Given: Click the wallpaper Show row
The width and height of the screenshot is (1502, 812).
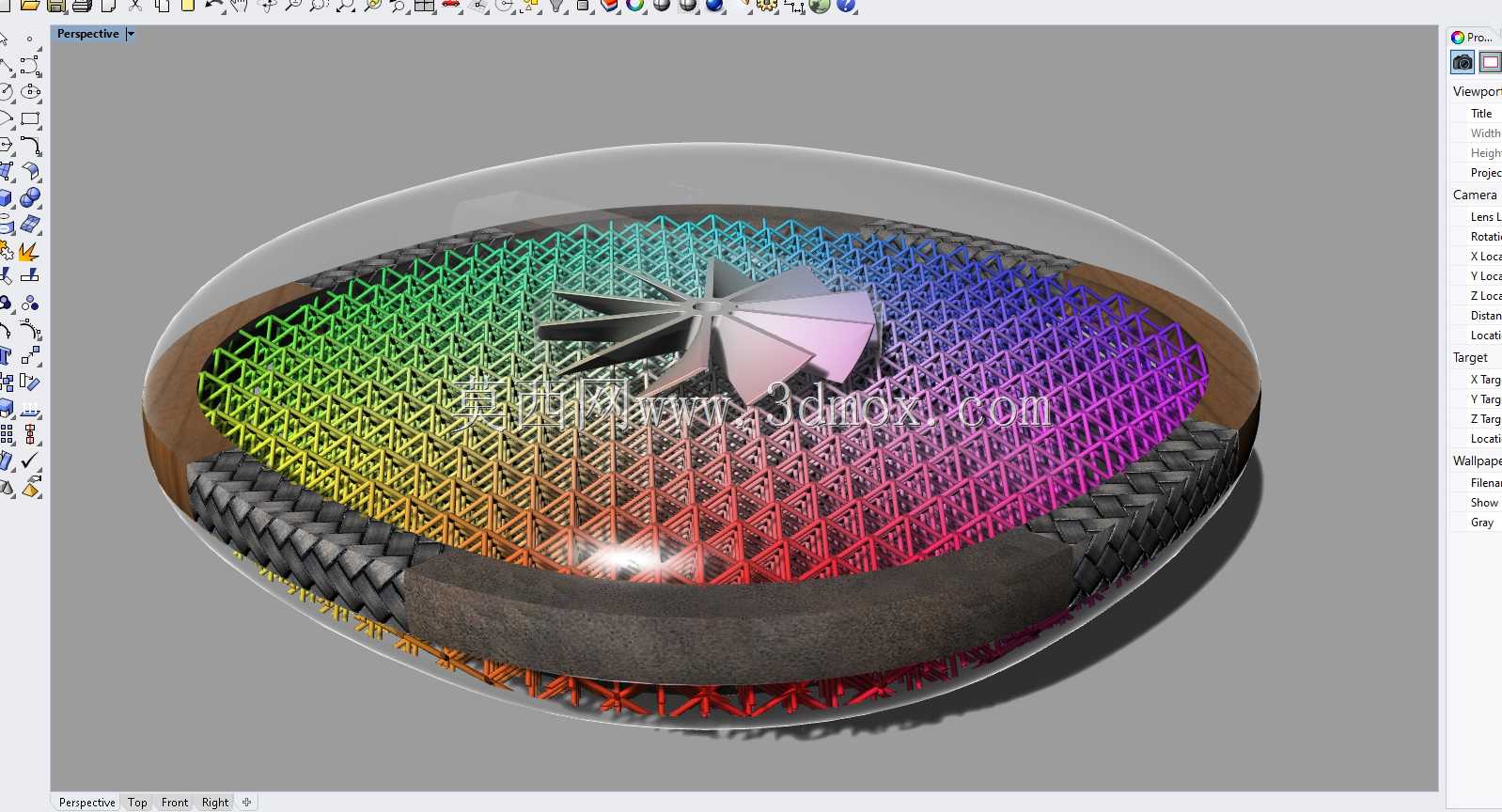Looking at the screenshot, I should [x=1475, y=502].
